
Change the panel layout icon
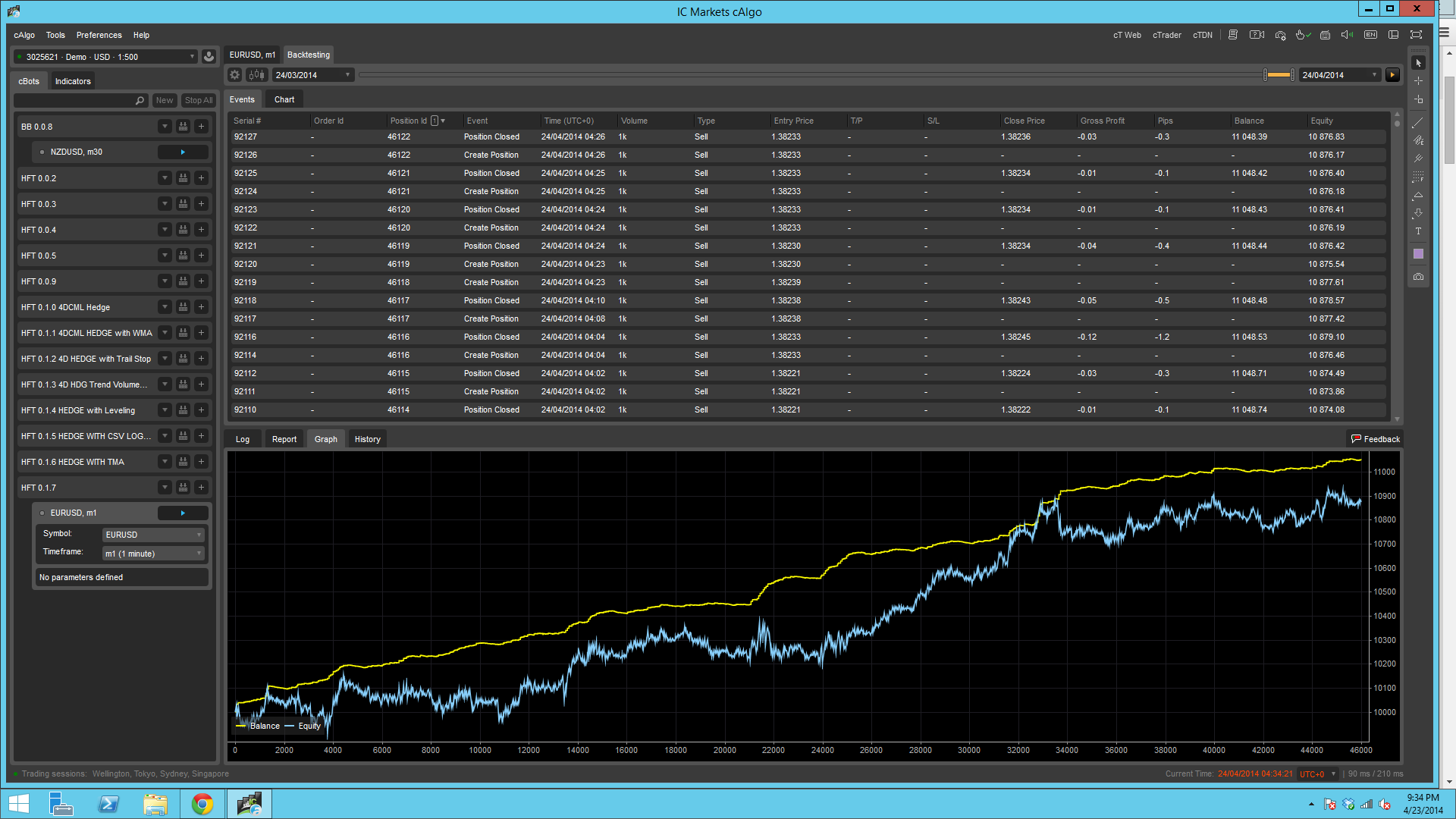pos(1393,35)
